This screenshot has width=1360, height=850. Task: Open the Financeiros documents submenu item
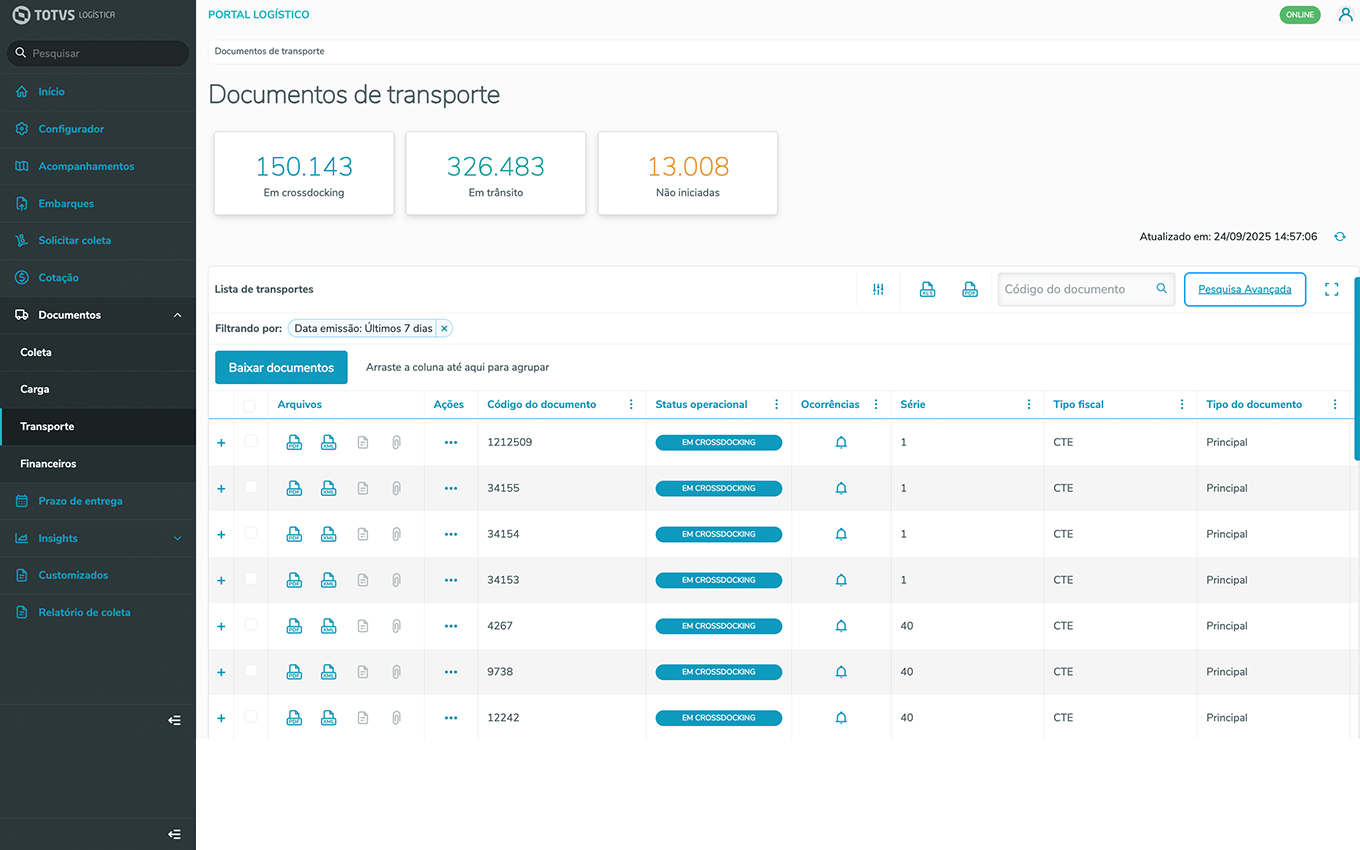pyautogui.click(x=48, y=464)
